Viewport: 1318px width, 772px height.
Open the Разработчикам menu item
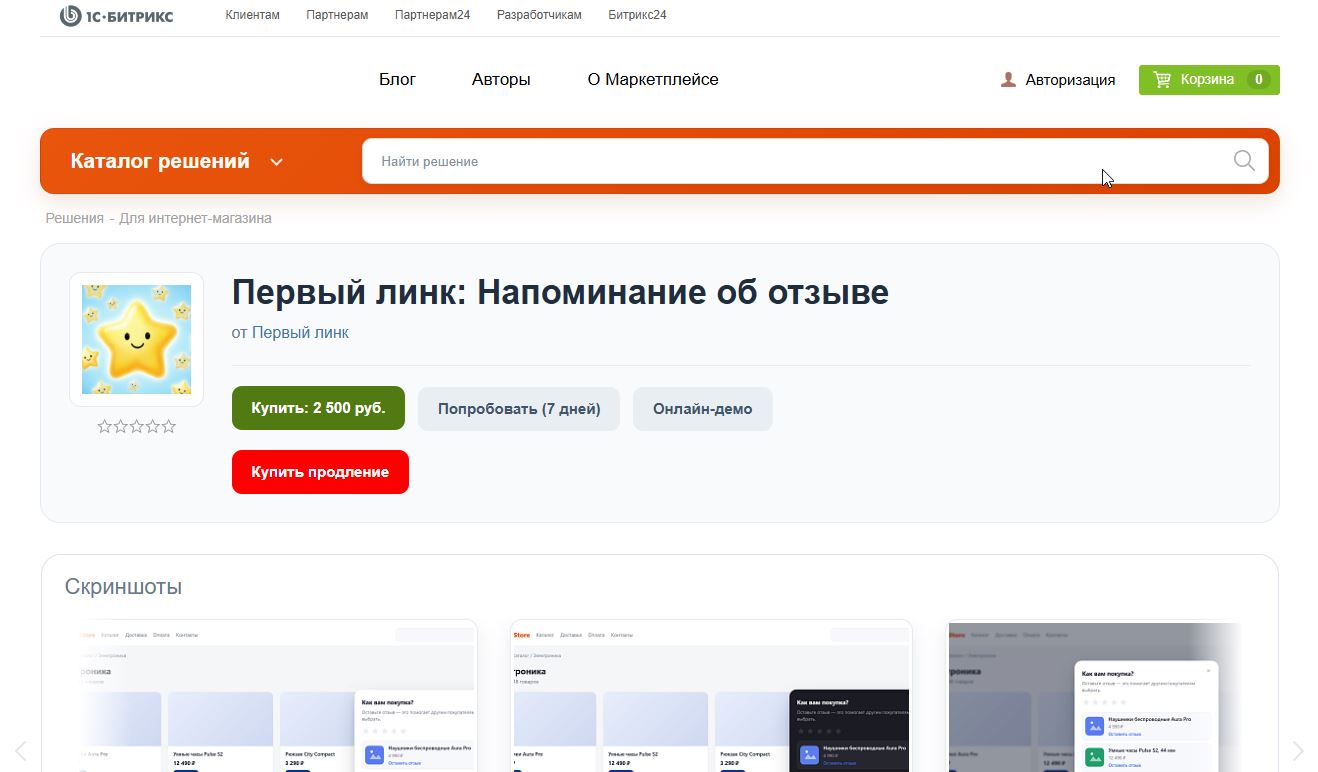click(x=539, y=15)
